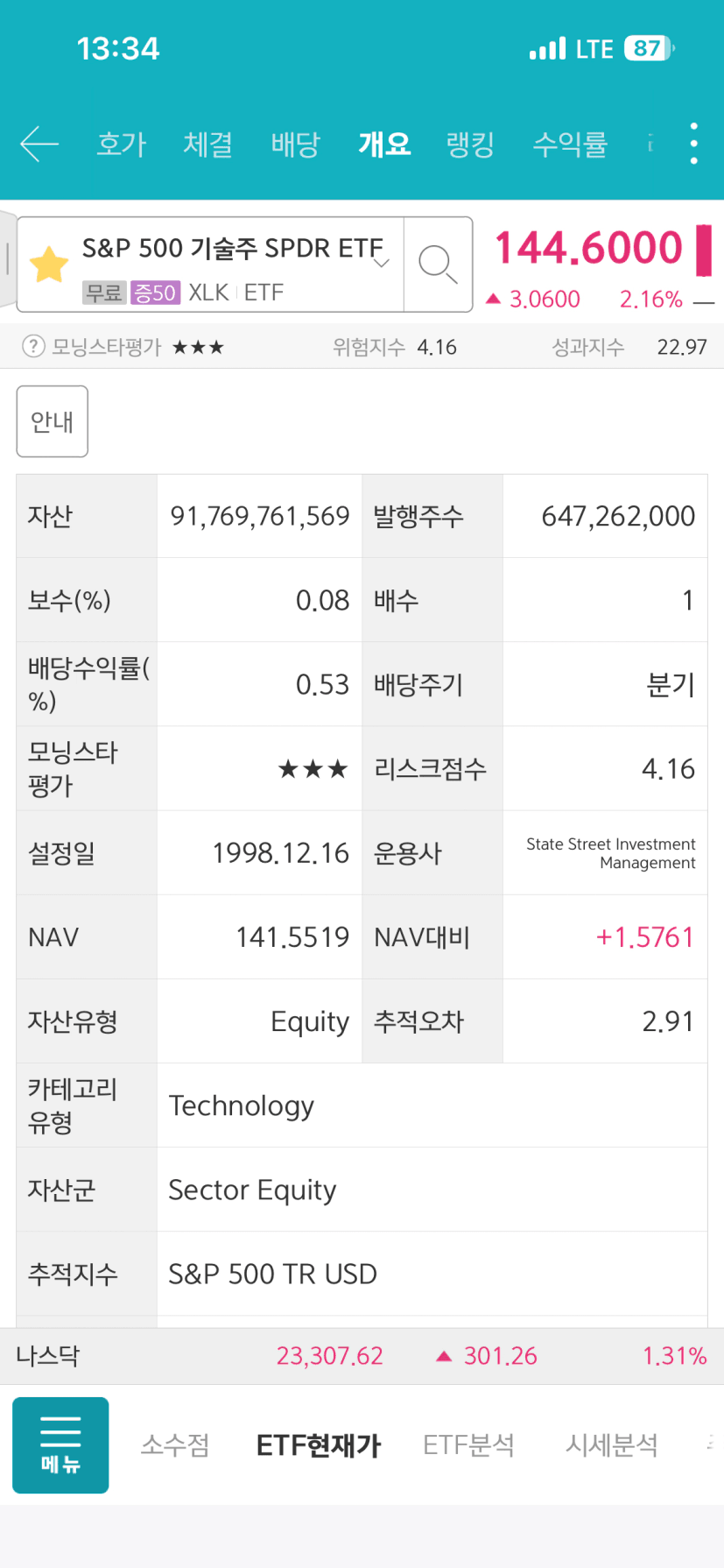Image resolution: width=724 pixels, height=1568 pixels.
Task: Tap the 나스닥 index ticker bar
Action: coord(362,1356)
